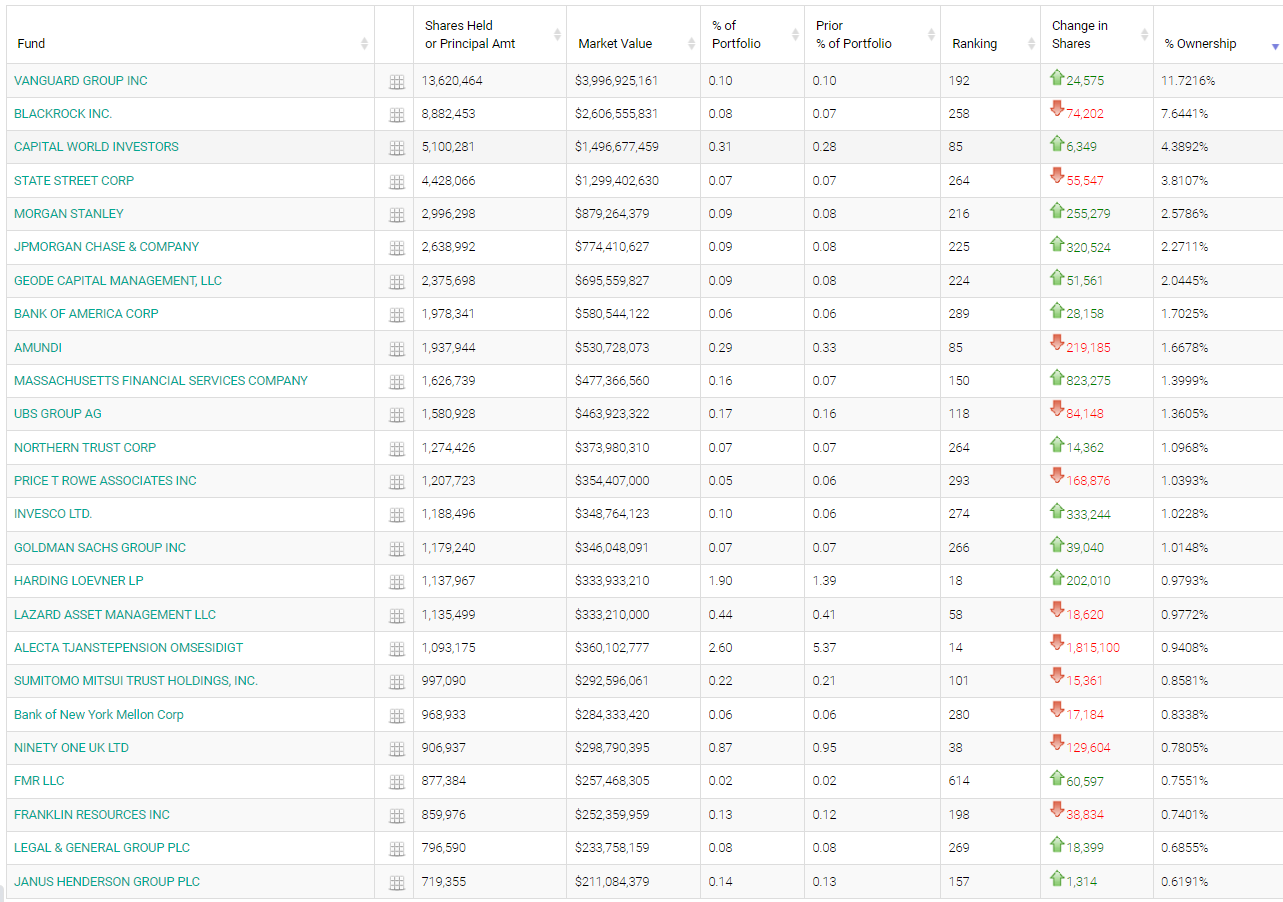Open grid icon in GEODE CAPITAL MANAGEMENT row
This screenshot has height=902, width=1283.
[396, 282]
